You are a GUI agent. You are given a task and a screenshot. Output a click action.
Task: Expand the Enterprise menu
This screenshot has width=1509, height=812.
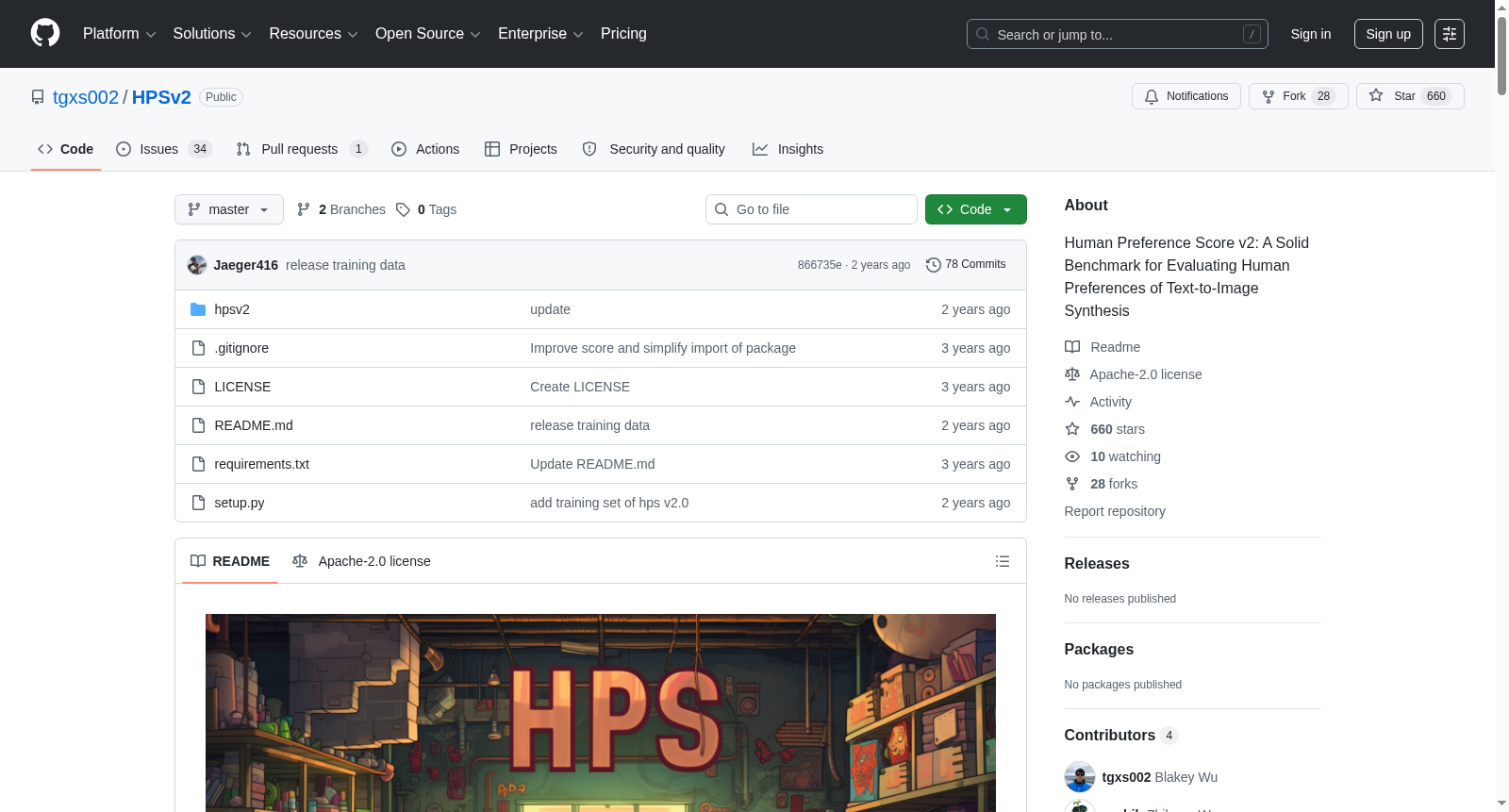[540, 34]
